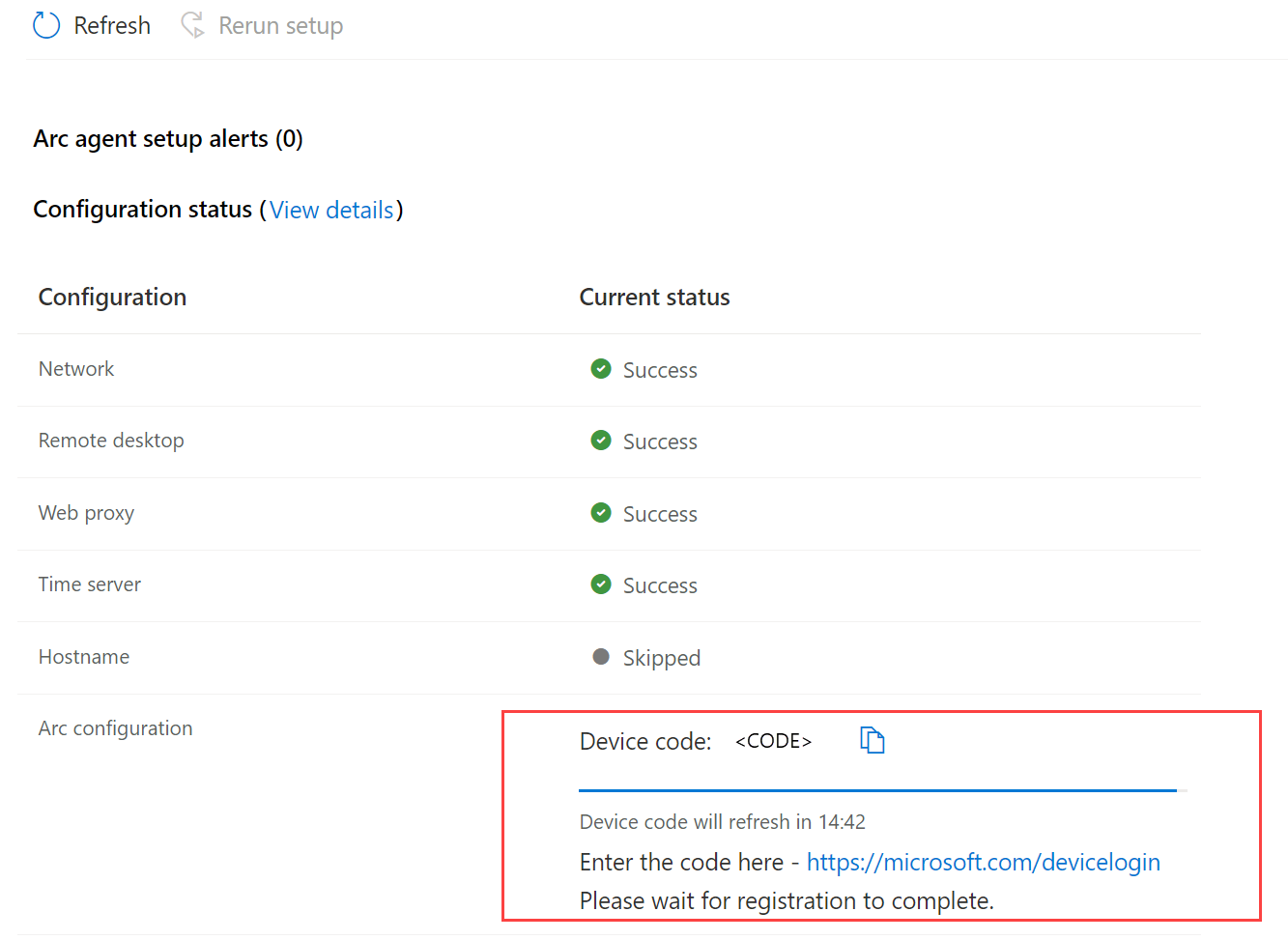
Task: Click the Configuration column header
Action: click(112, 297)
